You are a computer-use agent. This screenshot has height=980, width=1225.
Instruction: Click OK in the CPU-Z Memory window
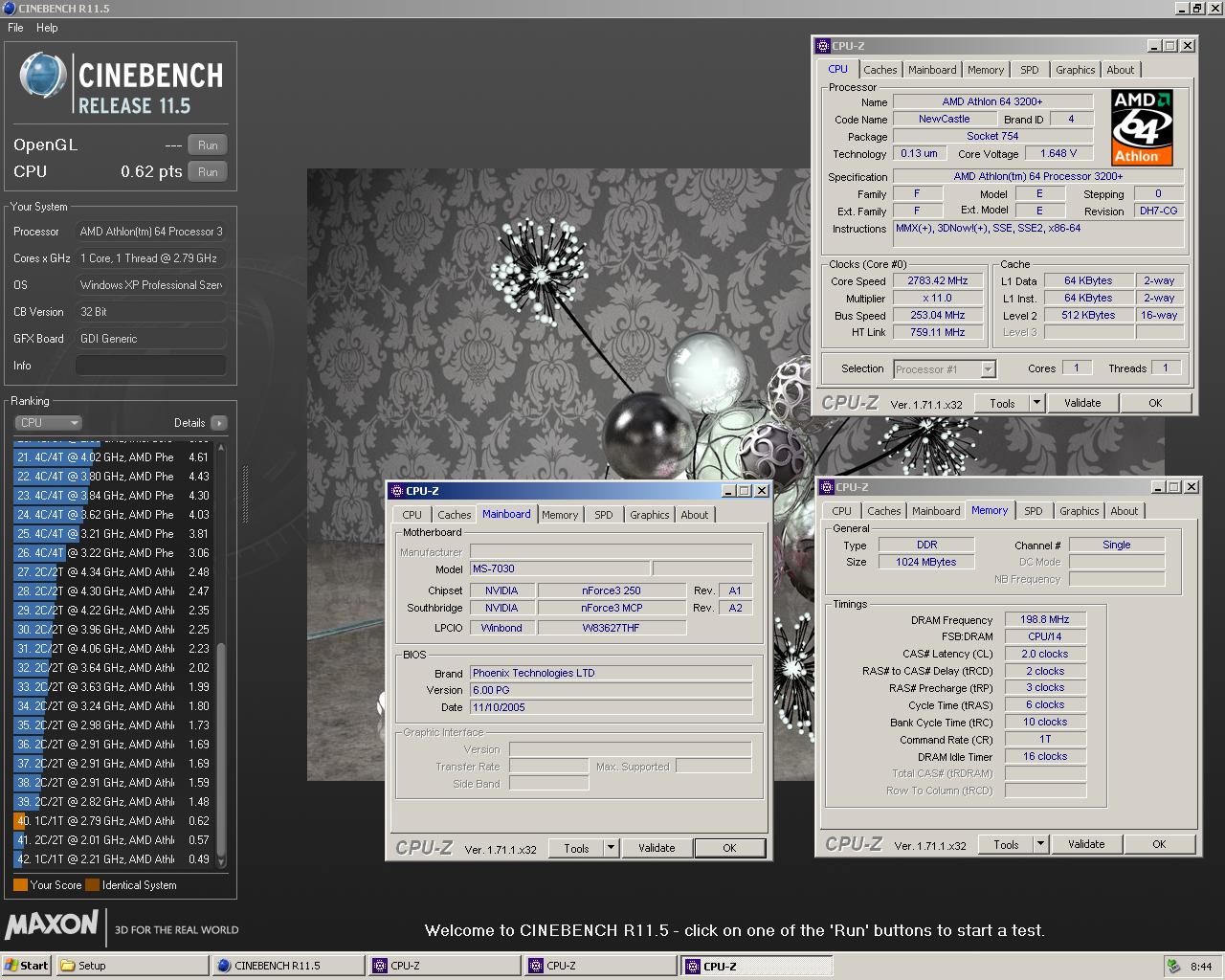click(1159, 844)
